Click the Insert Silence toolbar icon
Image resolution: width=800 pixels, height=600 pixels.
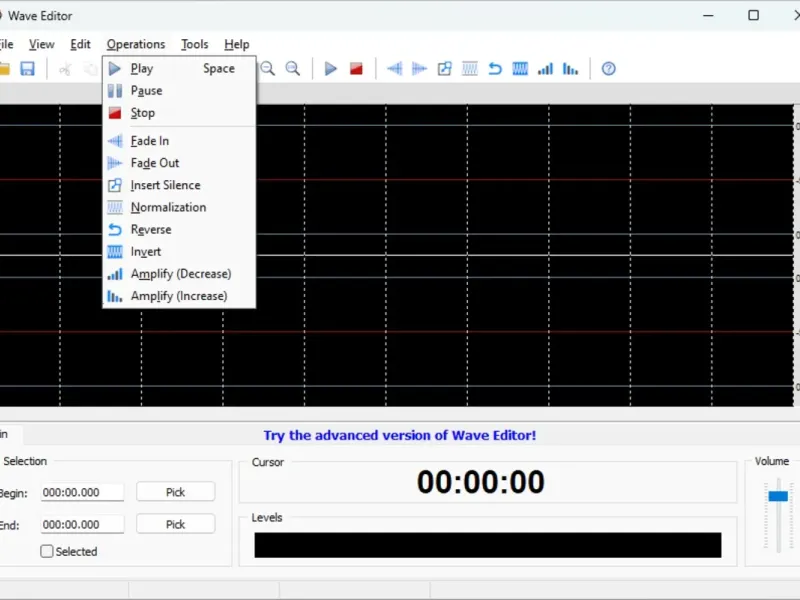445,69
